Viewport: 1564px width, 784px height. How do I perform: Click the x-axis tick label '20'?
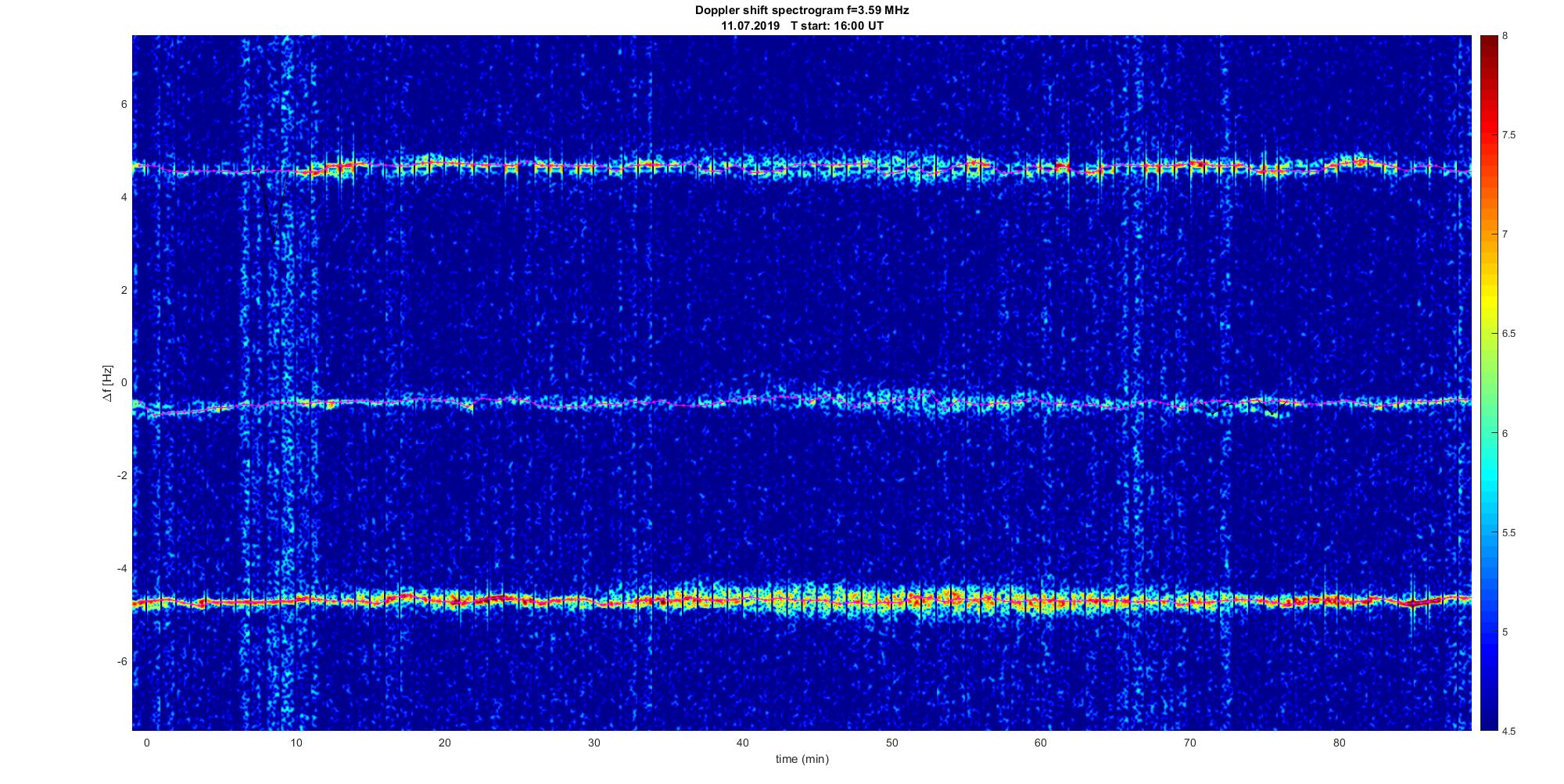(445, 743)
